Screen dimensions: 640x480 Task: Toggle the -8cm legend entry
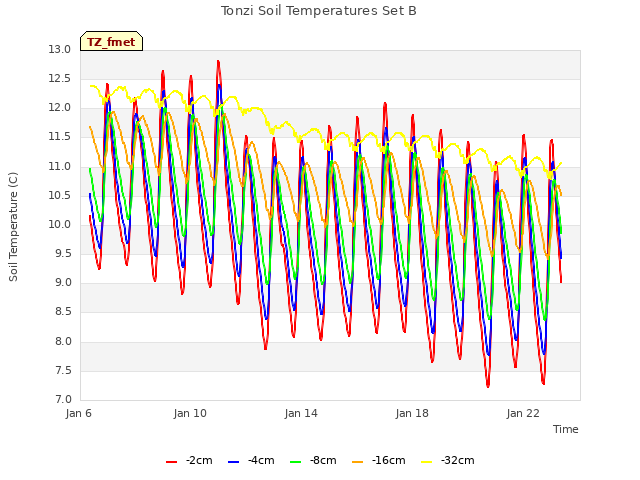[x=313, y=461]
